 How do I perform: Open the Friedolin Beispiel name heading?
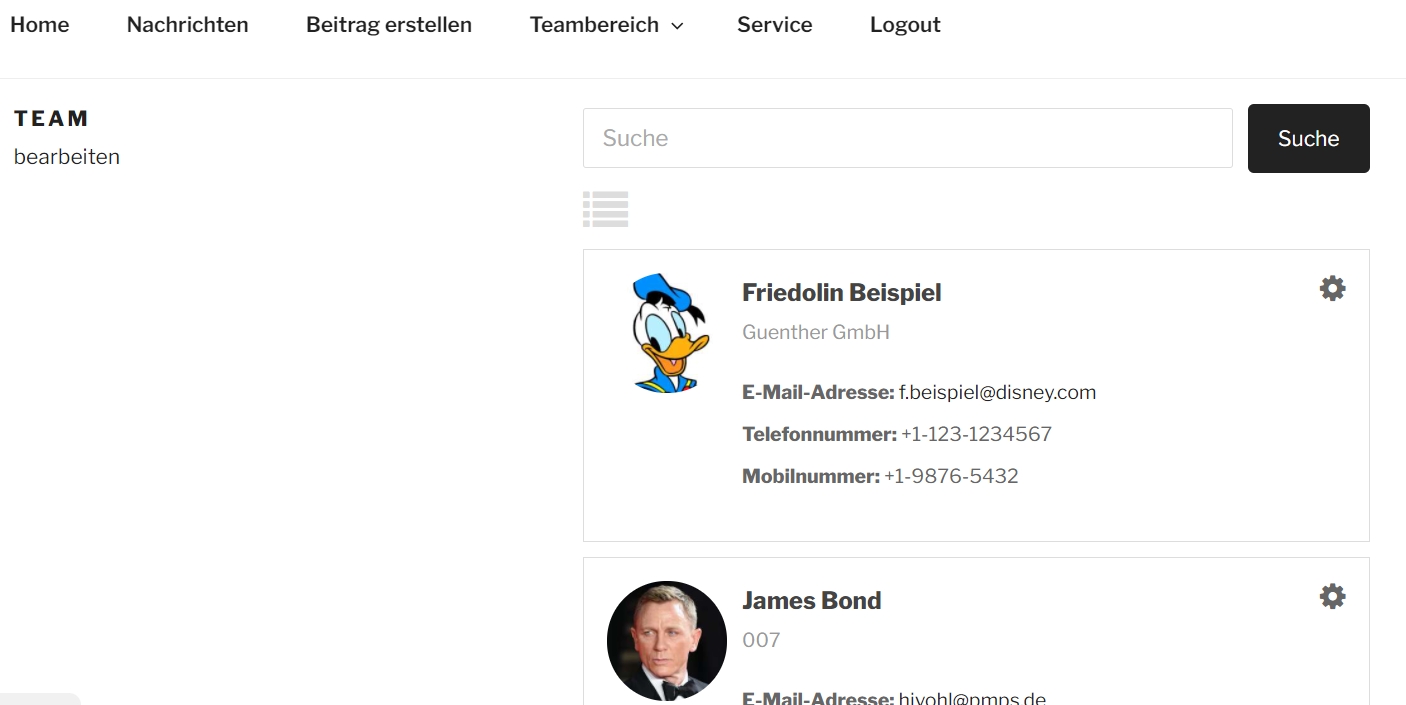[x=841, y=293]
